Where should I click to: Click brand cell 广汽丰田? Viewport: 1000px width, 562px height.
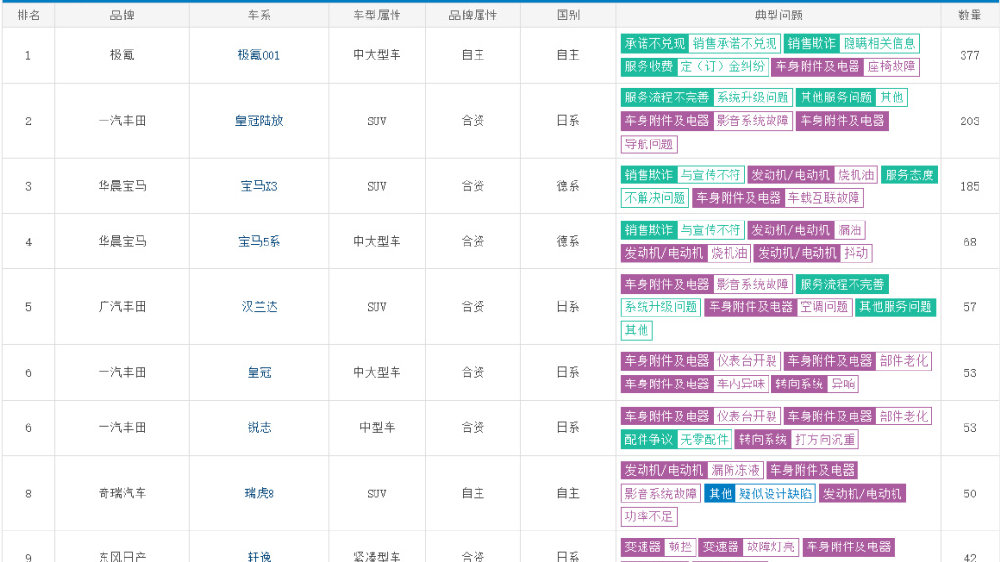(x=122, y=307)
